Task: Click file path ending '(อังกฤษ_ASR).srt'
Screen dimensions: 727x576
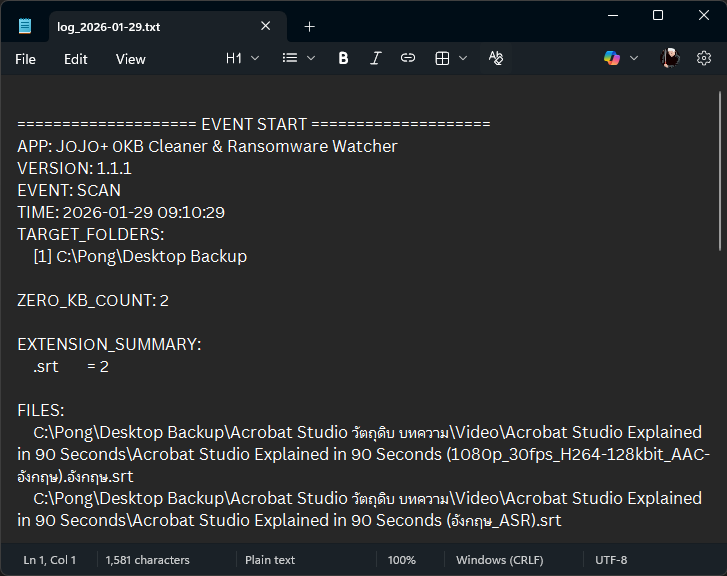Action: 359,509
